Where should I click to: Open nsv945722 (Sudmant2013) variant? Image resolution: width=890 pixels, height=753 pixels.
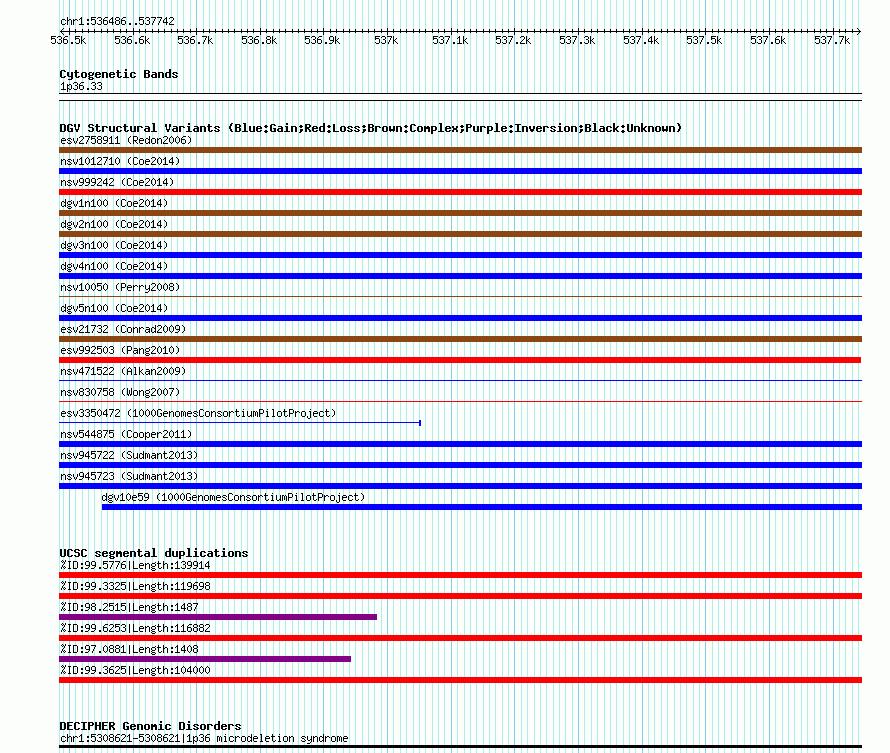pos(129,455)
